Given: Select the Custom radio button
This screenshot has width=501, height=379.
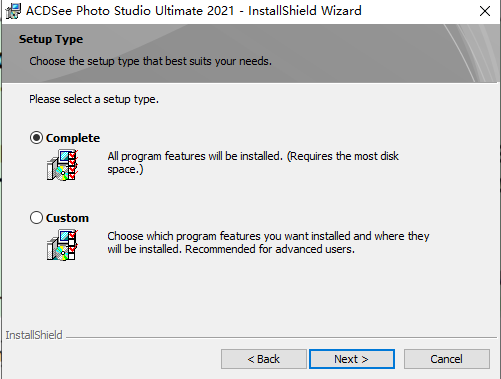Looking at the screenshot, I should [x=36, y=218].
